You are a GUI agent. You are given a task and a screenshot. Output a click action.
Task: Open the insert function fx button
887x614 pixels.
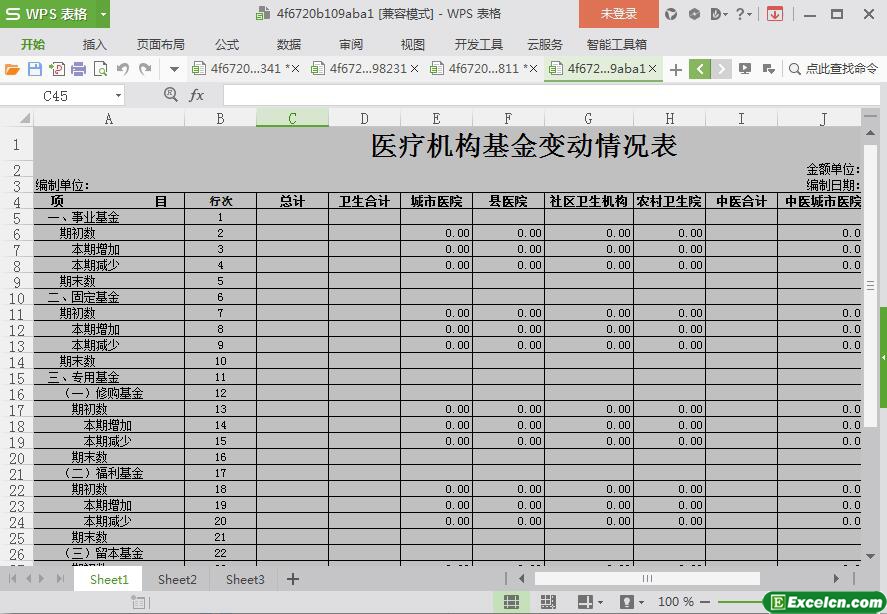click(196, 95)
